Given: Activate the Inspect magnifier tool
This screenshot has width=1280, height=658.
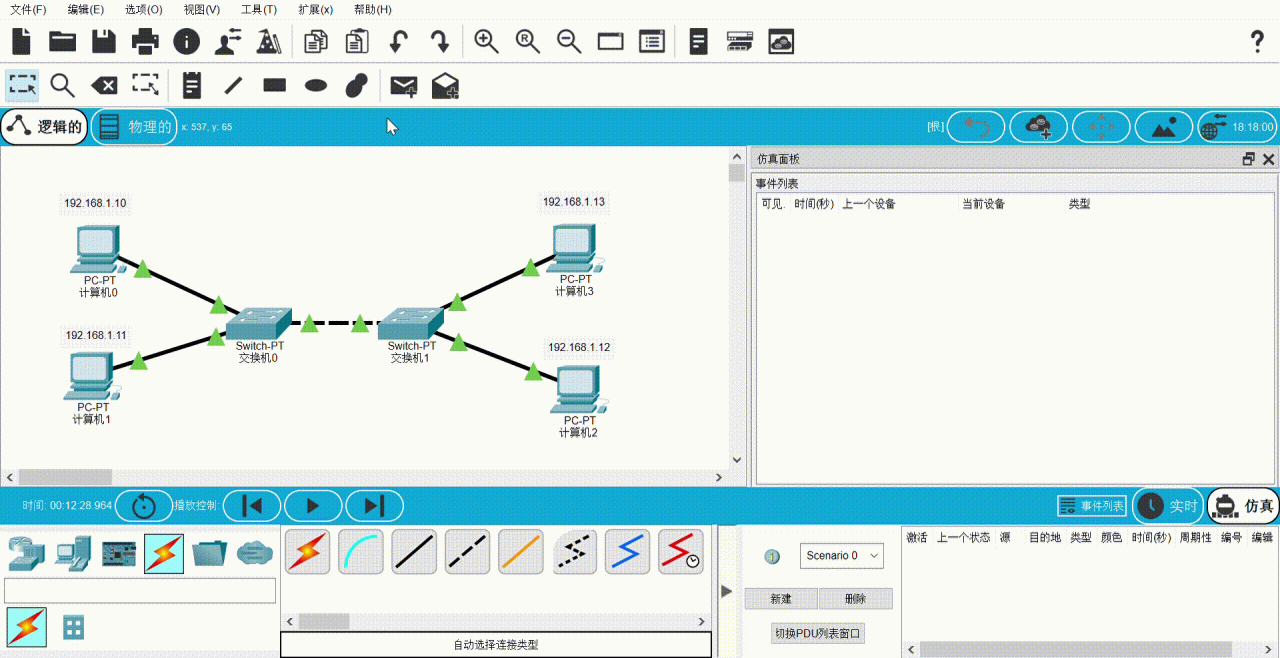Looking at the screenshot, I should pyautogui.click(x=63, y=86).
